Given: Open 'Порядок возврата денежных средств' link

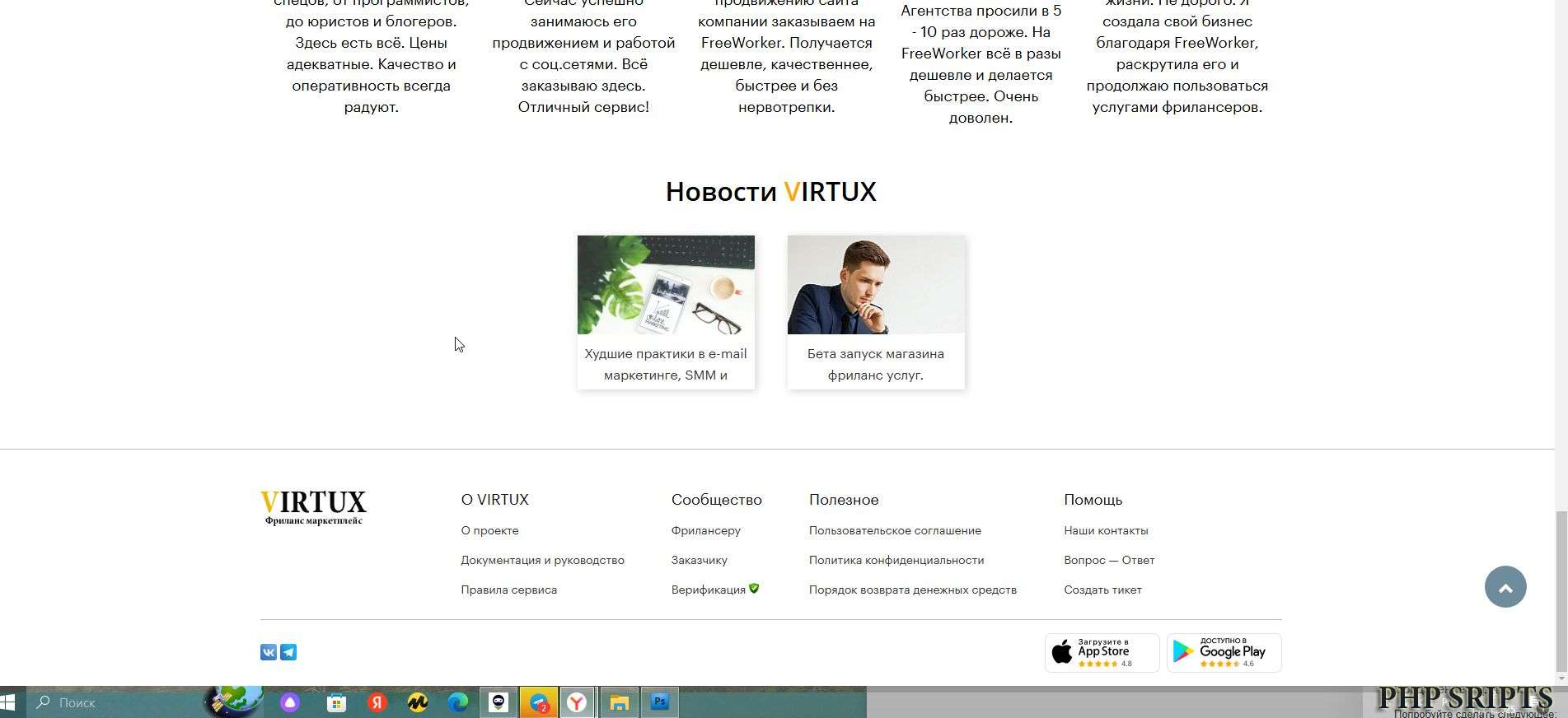Looking at the screenshot, I should tap(912, 590).
